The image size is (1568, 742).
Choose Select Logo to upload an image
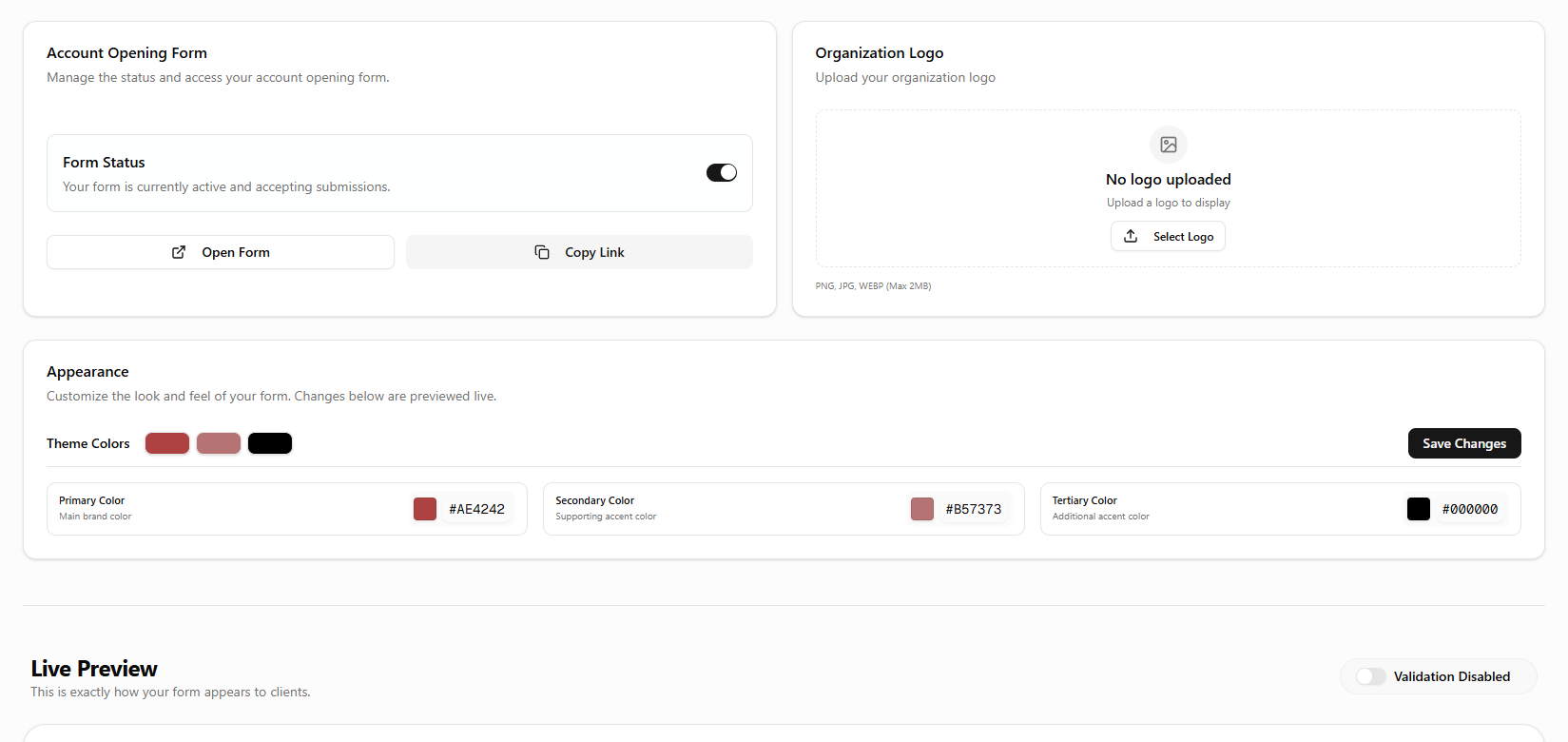tap(1168, 236)
